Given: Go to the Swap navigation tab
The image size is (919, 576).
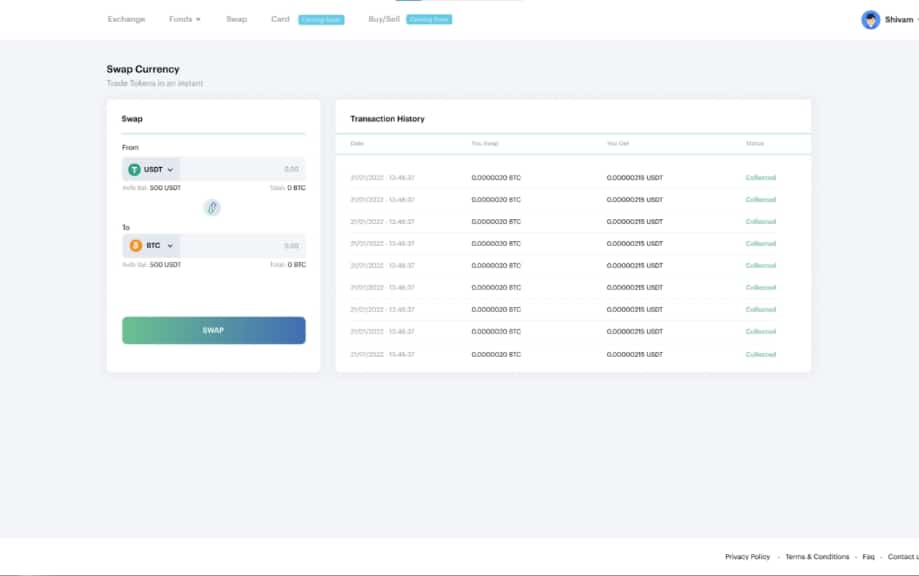Looking at the screenshot, I should [237, 19].
